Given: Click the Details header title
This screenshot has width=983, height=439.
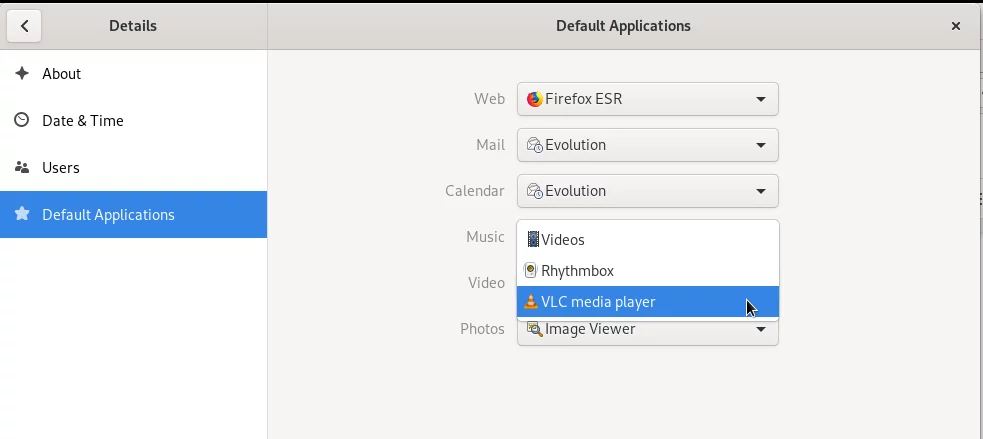Looking at the screenshot, I should [133, 26].
